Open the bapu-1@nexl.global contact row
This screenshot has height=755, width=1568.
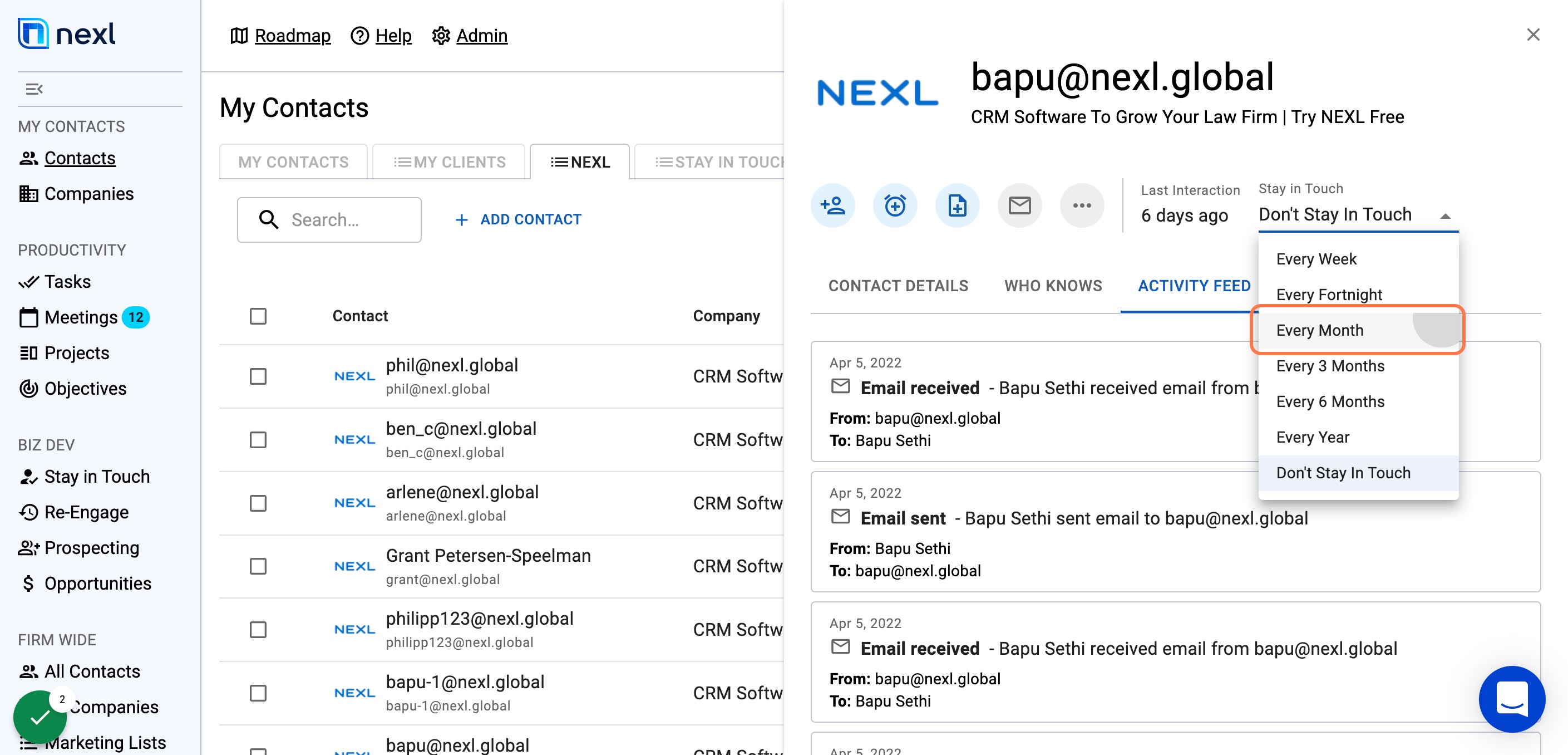501,693
